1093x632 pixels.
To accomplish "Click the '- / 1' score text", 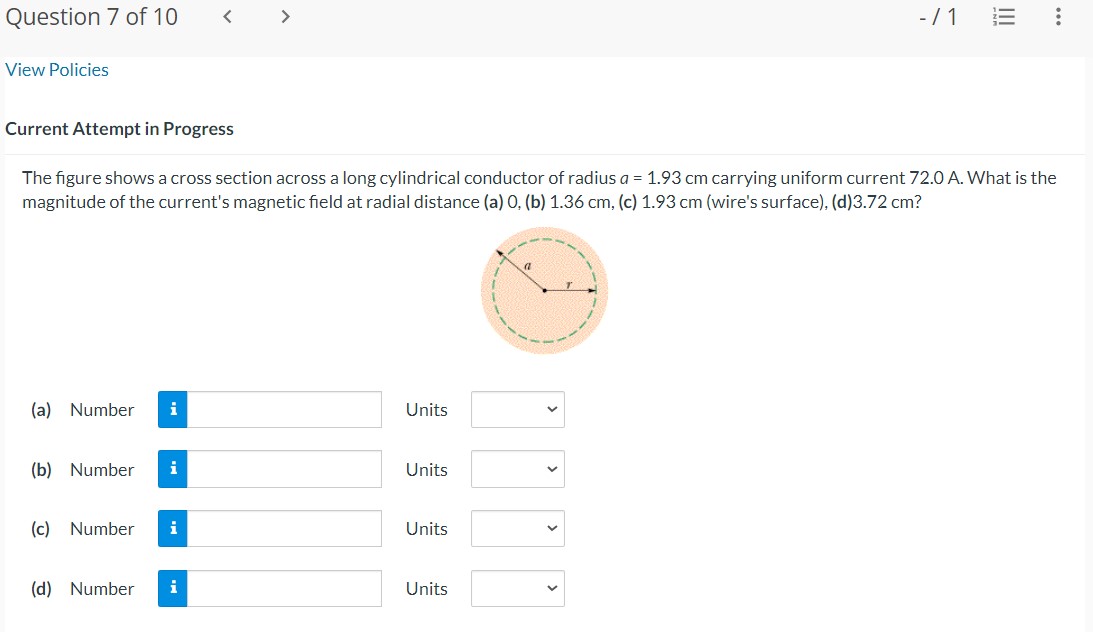I will point(938,17).
